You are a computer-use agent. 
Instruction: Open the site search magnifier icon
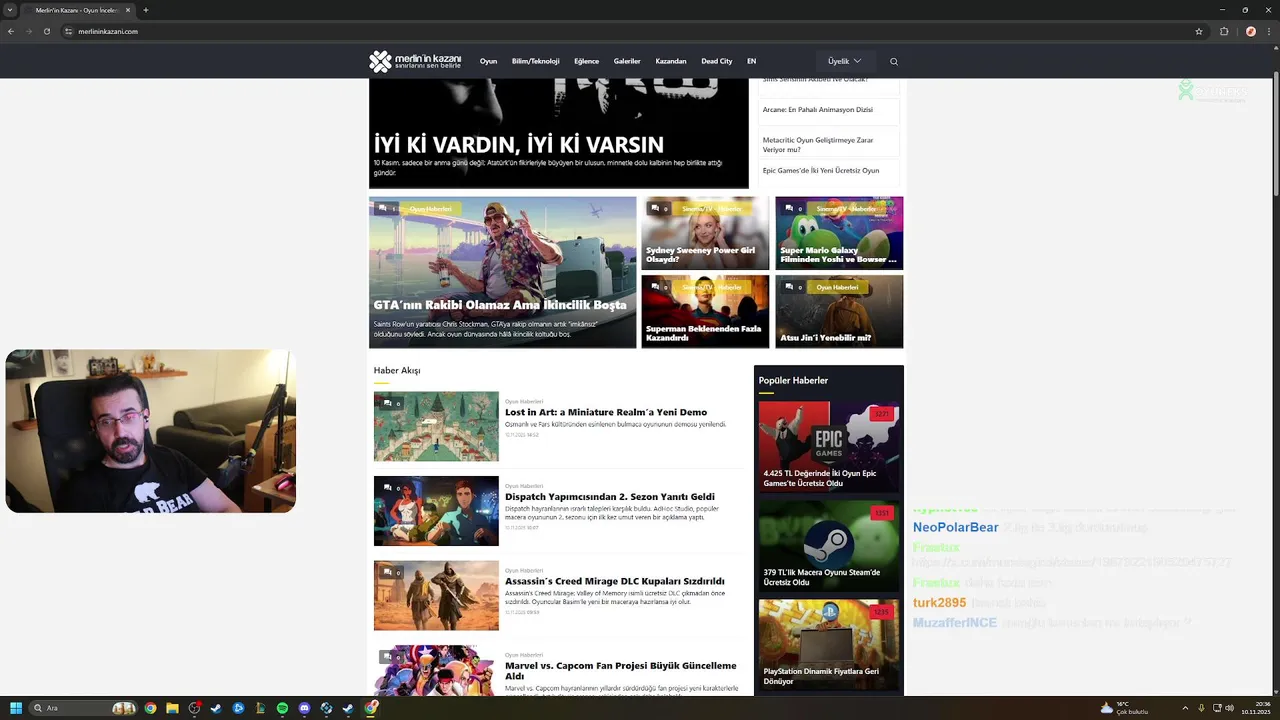tap(894, 61)
